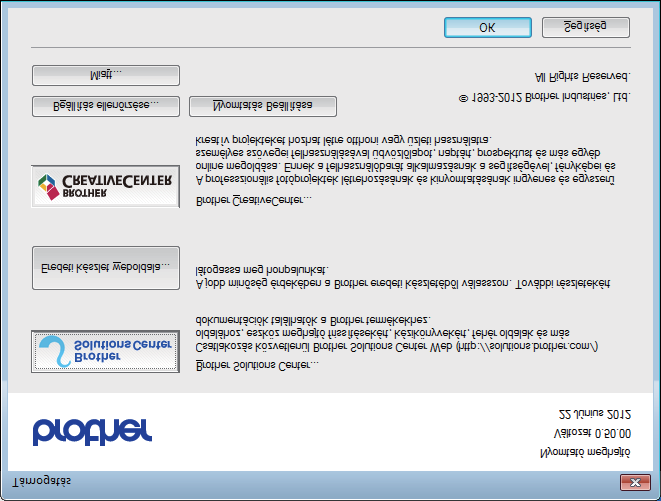
Task: Click the 'All Rights Reserved.' text
Action: click(x=583, y=77)
